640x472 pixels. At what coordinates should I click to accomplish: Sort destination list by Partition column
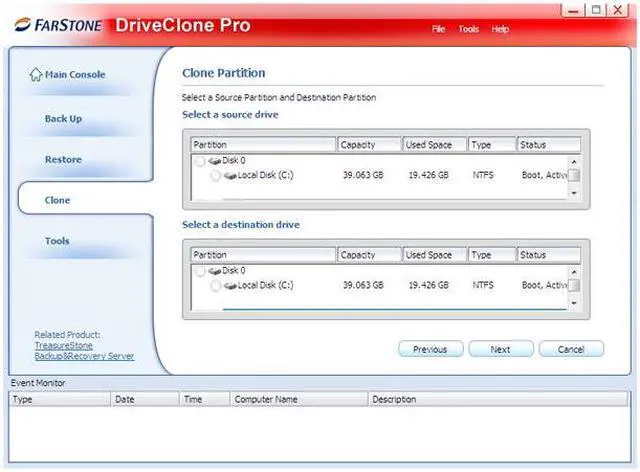[263, 255]
